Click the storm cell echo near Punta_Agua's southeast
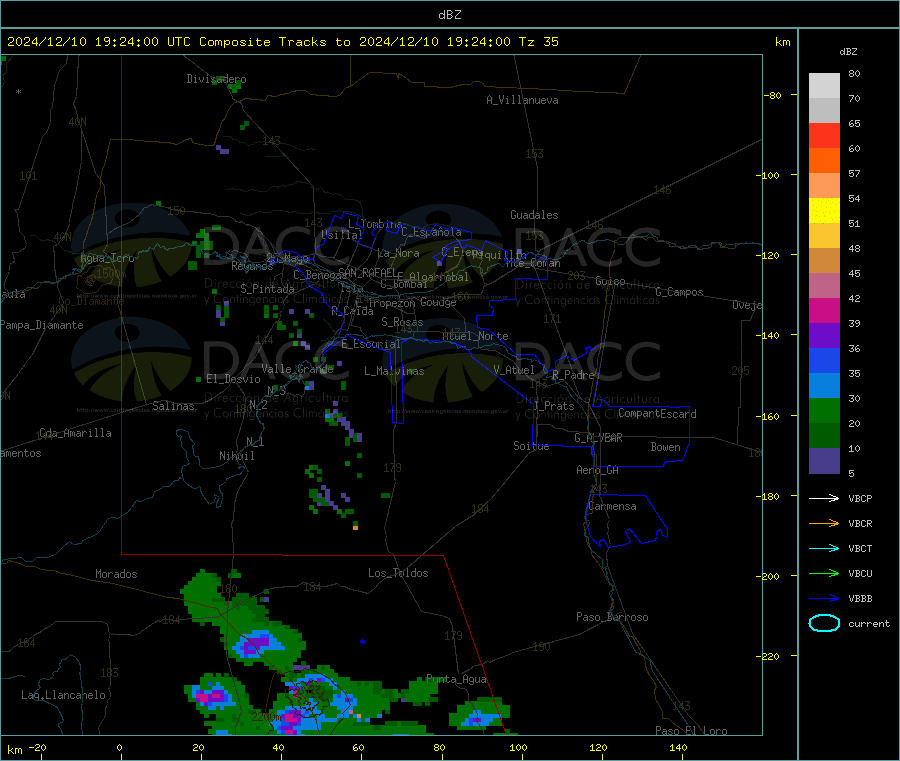Screen dimensions: 900x761 click(x=478, y=716)
